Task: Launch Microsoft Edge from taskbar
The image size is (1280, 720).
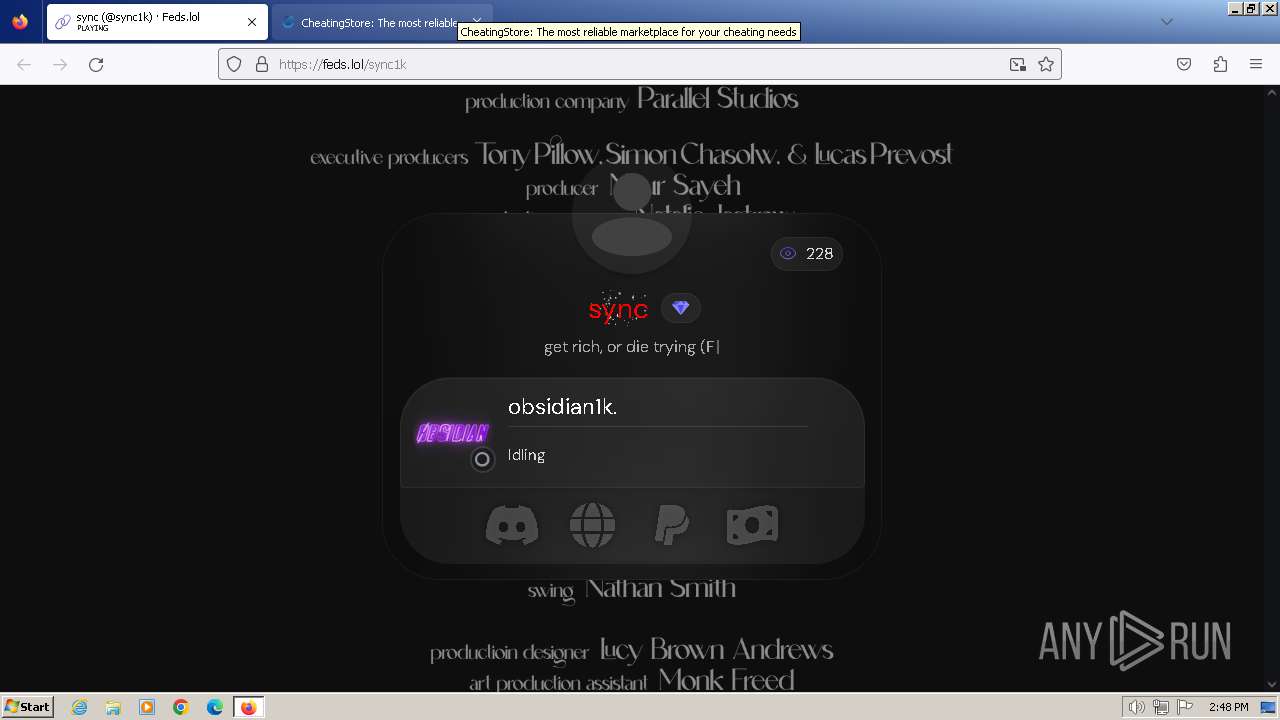Action: tap(215, 707)
